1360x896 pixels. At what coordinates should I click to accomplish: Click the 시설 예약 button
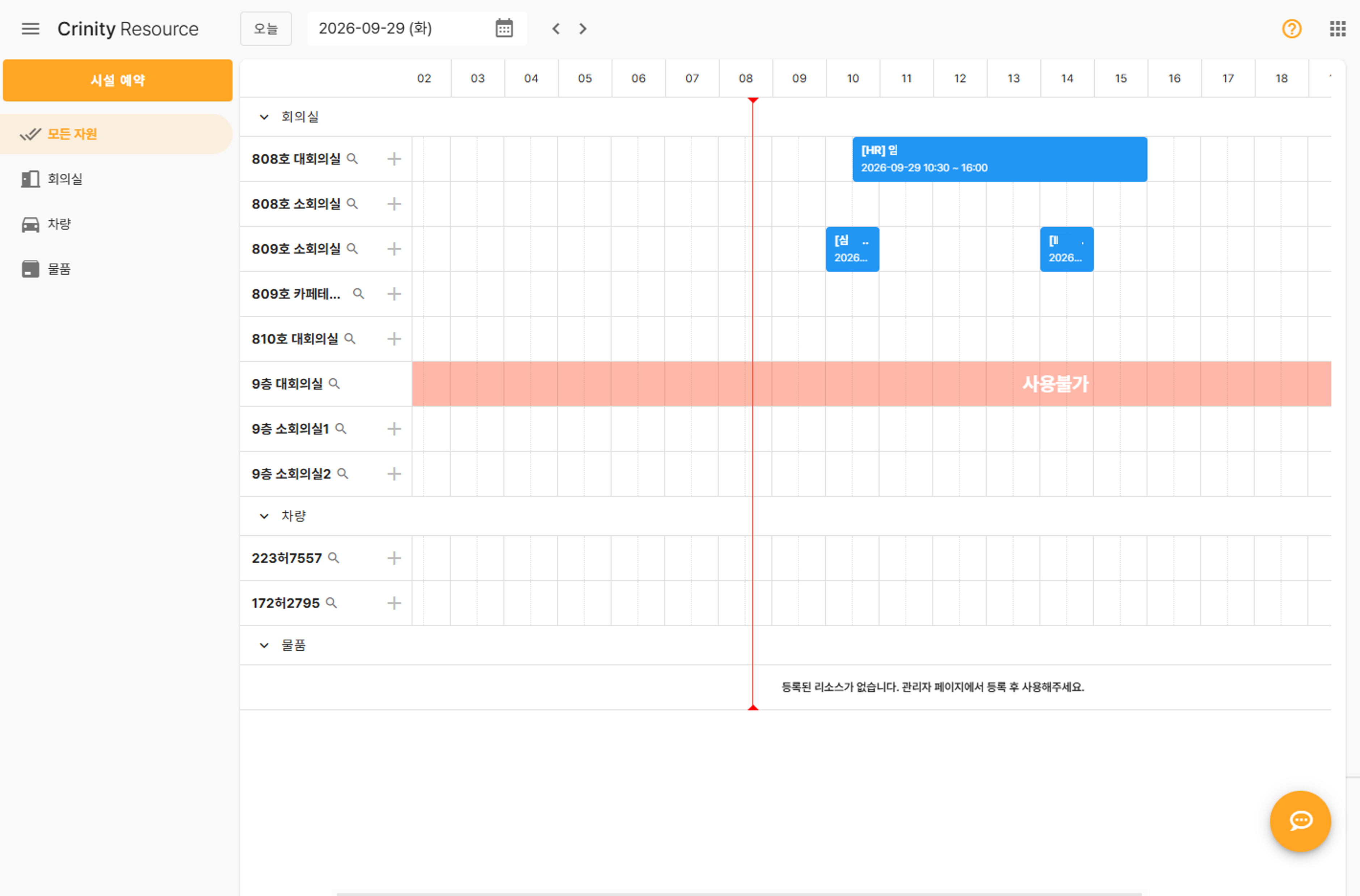118,81
